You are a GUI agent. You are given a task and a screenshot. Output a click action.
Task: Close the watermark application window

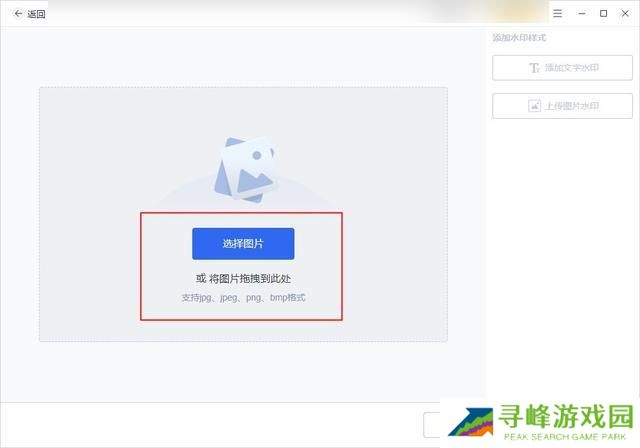point(625,13)
